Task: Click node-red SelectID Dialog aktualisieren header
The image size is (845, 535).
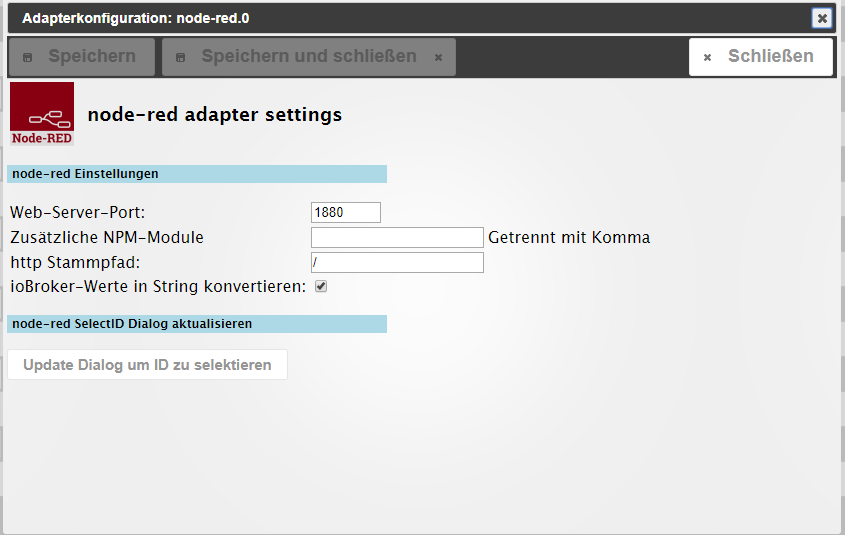Action: pyautogui.click(x=197, y=324)
